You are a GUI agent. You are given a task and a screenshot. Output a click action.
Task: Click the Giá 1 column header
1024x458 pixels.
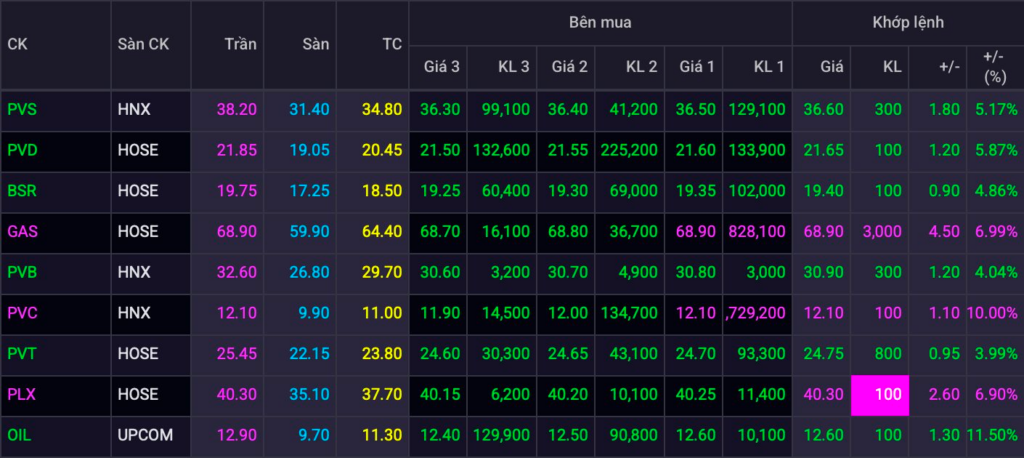click(697, 67)
